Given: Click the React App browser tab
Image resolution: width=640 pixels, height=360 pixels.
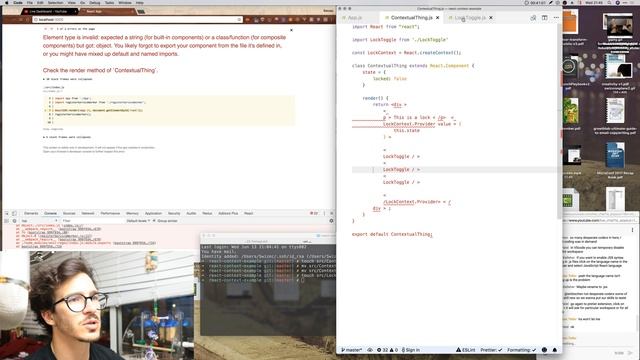Looking at the screenshot, I should [x=107, y=11].
